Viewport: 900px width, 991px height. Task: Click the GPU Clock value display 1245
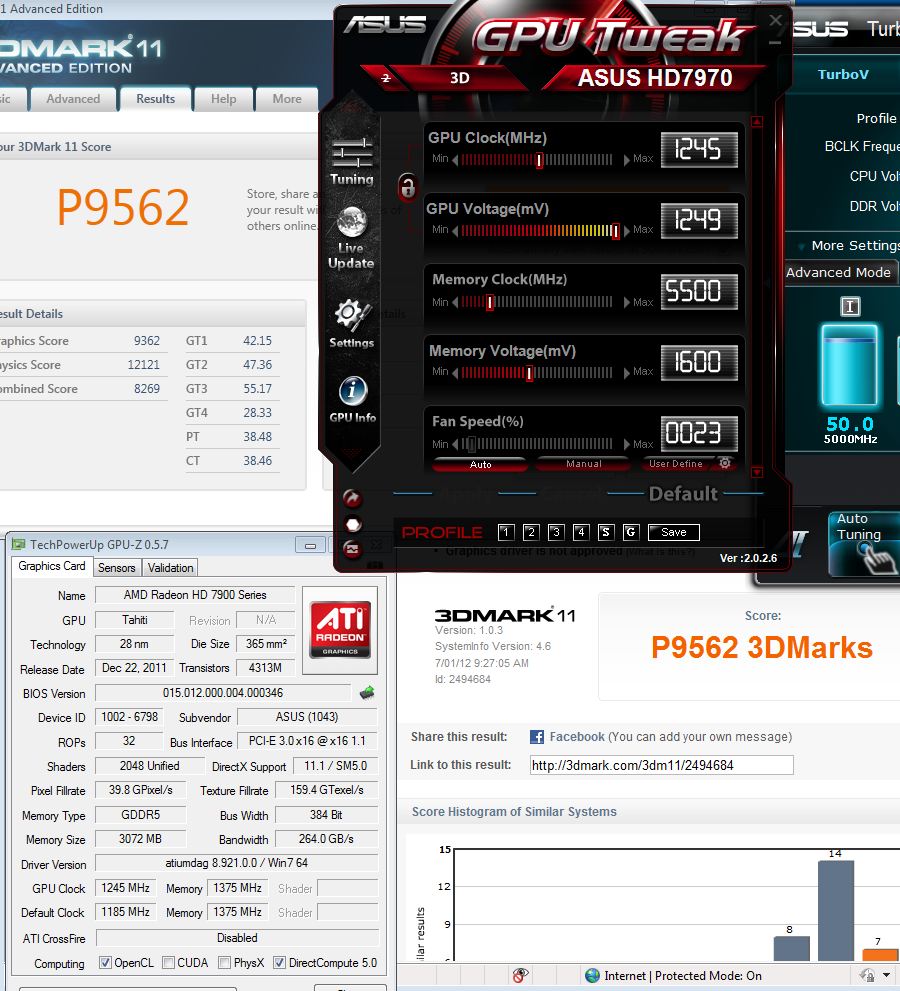point(699,150)
